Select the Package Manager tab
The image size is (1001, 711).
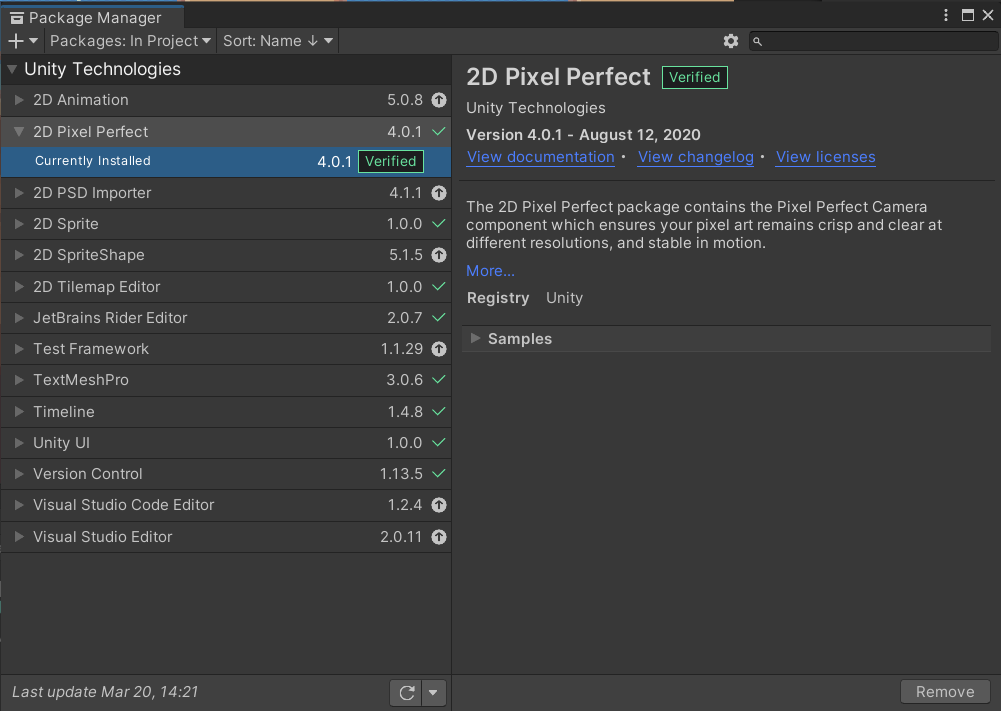[x=93, y=18]
